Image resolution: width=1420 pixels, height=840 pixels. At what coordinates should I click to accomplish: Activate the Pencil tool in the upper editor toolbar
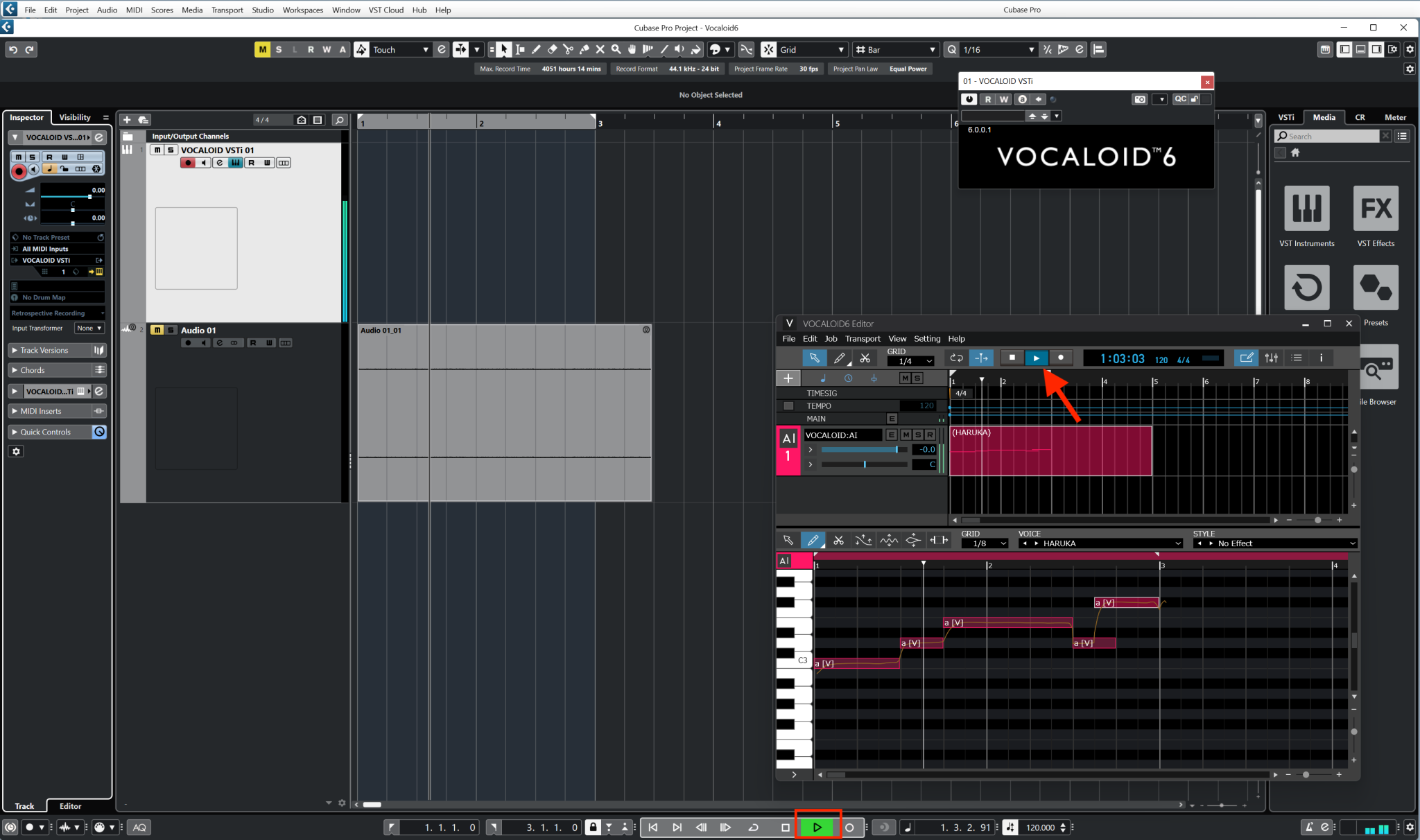click(x=840, y=358)
